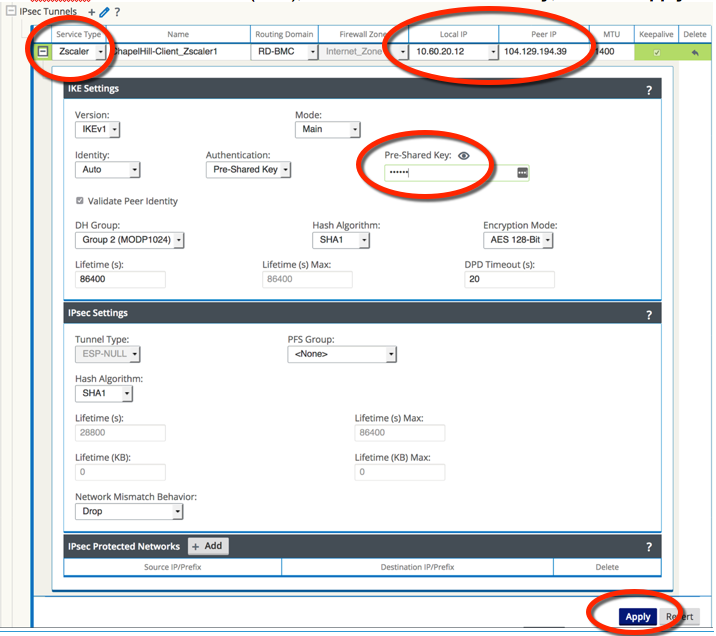
Task: Toggle Validate Peer Identity checkbox
Action: click(80, 200)
